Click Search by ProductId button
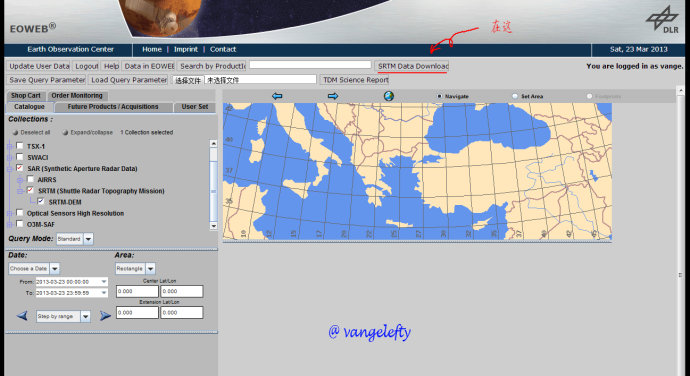Viewport: 690px width, 376px height. point(213,66)
